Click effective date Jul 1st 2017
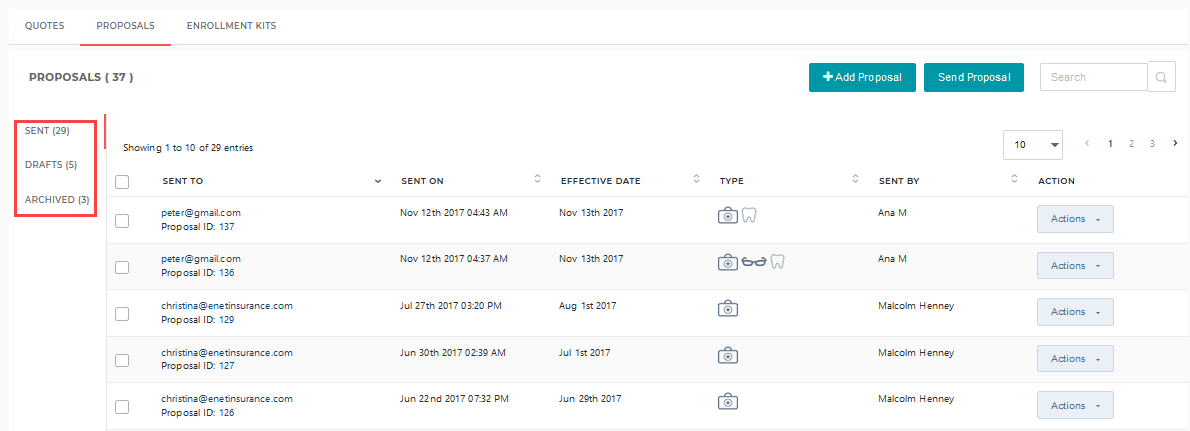Image resolution: width=1190 pixels, height=431 pixels. coord(585,353)
